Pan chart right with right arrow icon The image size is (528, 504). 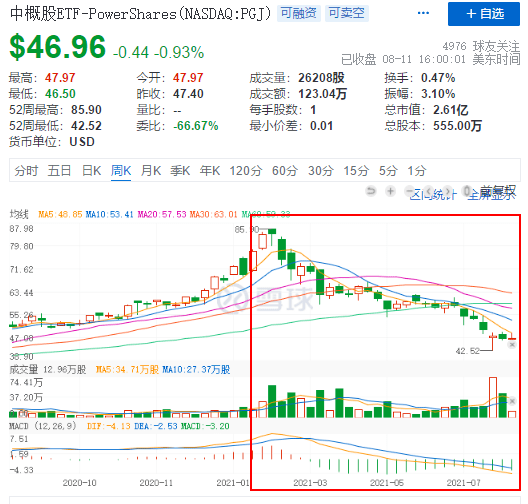tap(448, 191)
